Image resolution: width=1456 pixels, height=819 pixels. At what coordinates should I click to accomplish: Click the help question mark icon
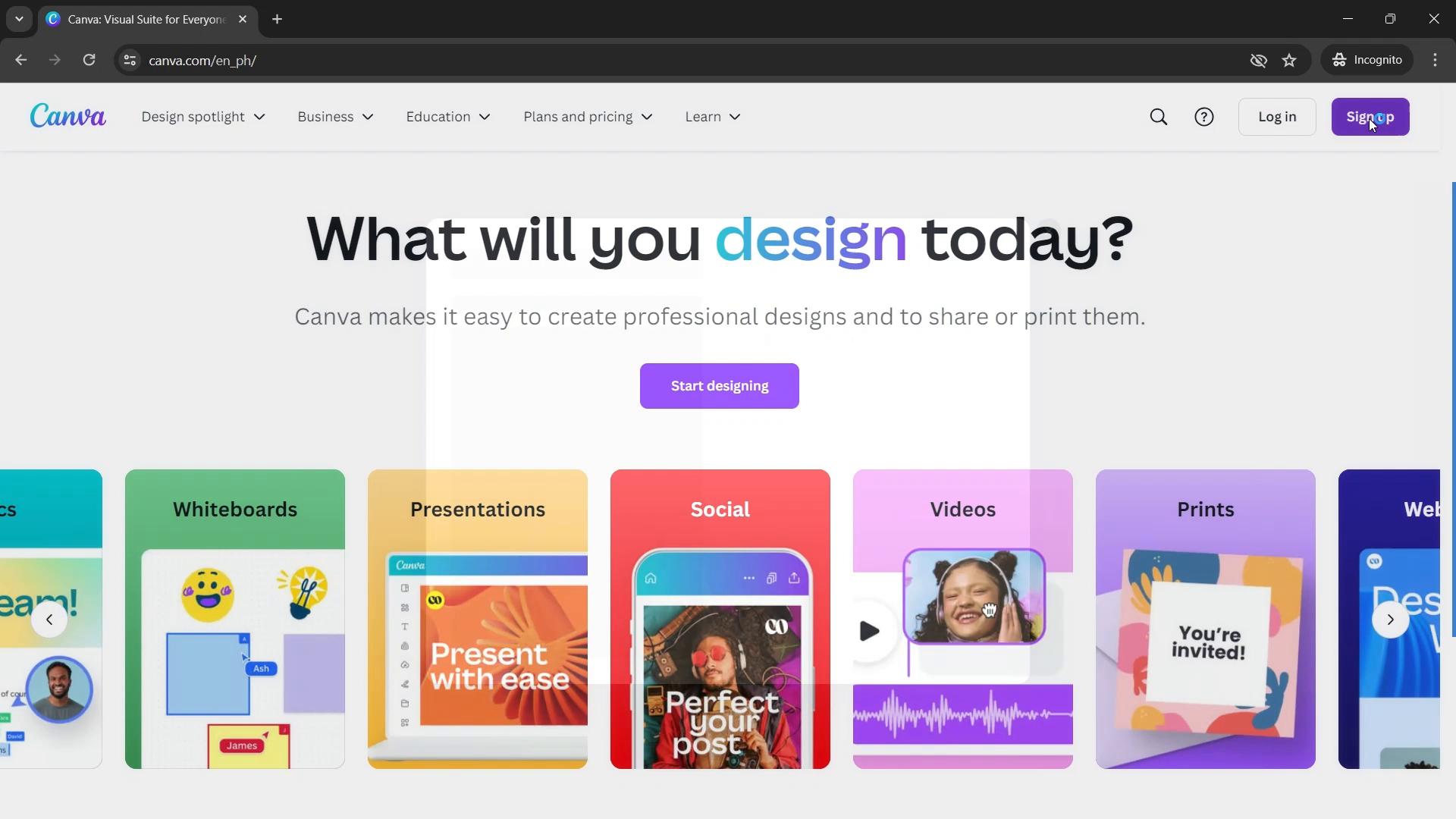click(x=1205, y=117)
